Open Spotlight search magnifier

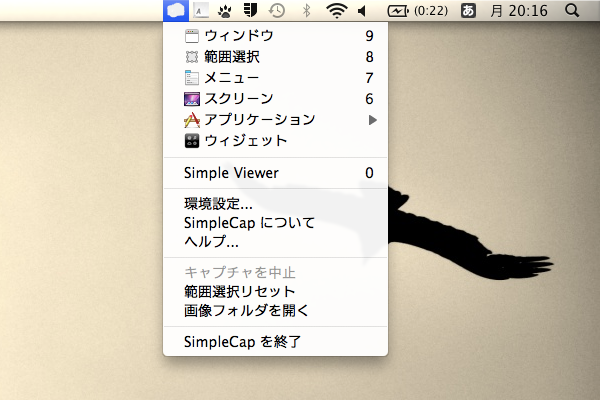pos(572,10)
